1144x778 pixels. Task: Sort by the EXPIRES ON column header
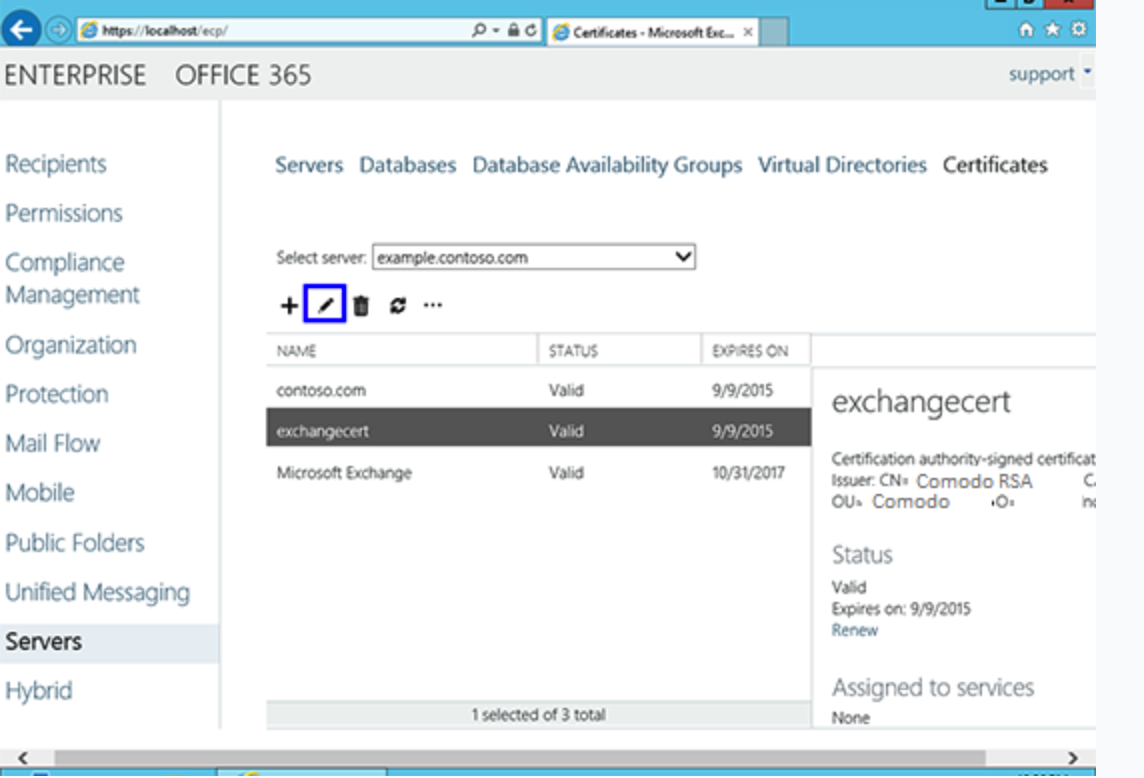pyautogui.click(x=756, y=350)
